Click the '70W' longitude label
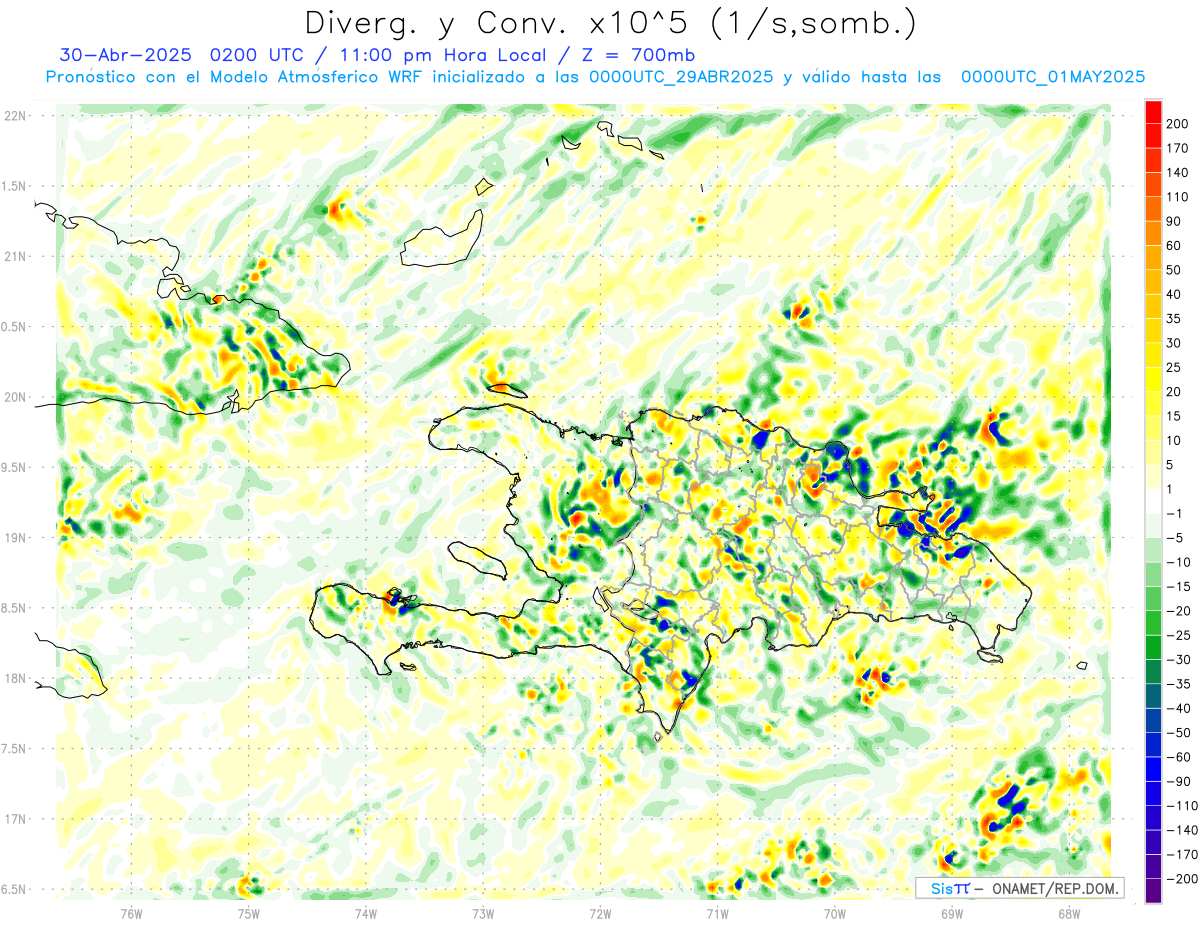 click(x=834, y=913)
